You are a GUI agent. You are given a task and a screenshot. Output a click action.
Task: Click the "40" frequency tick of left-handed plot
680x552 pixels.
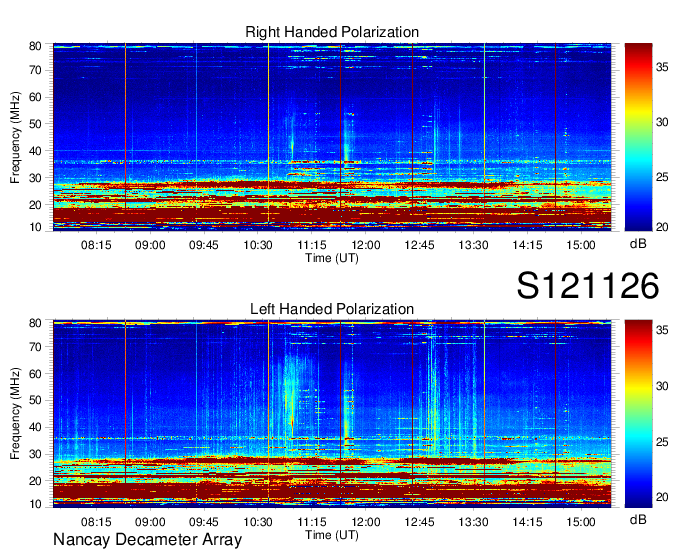click(x=35, y=428)
